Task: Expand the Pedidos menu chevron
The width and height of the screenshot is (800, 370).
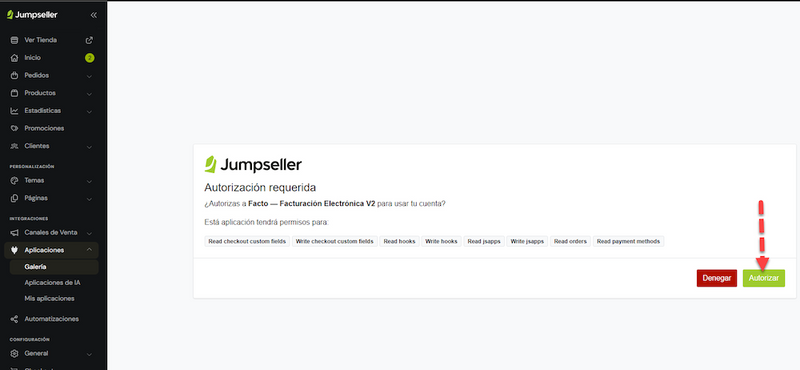Action: click(x=89, y=76)
